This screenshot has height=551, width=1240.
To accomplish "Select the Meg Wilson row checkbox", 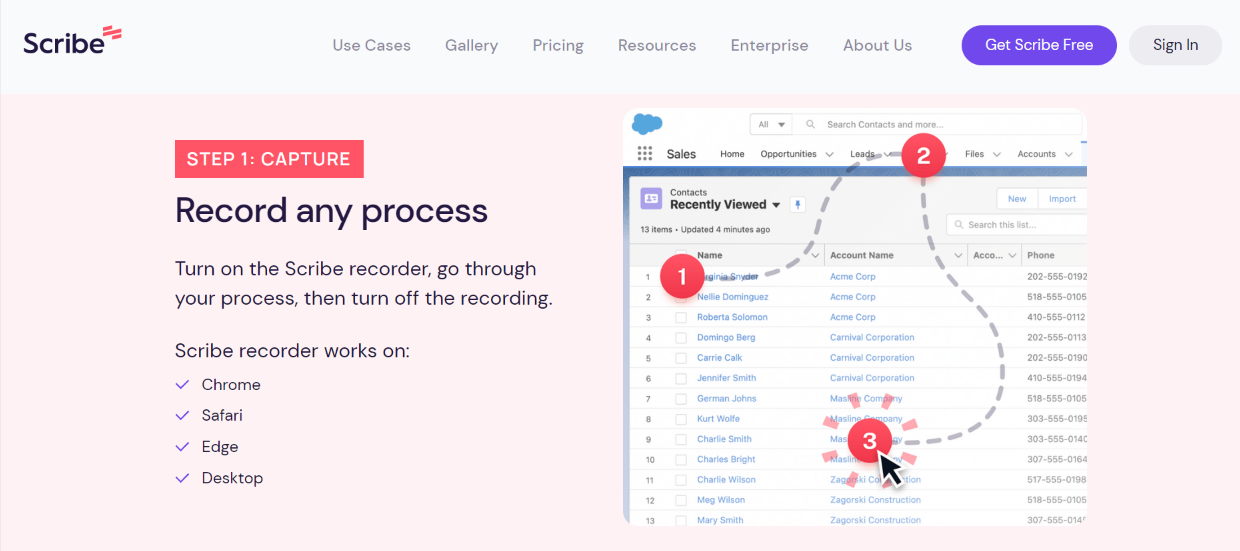I will 681,500.
